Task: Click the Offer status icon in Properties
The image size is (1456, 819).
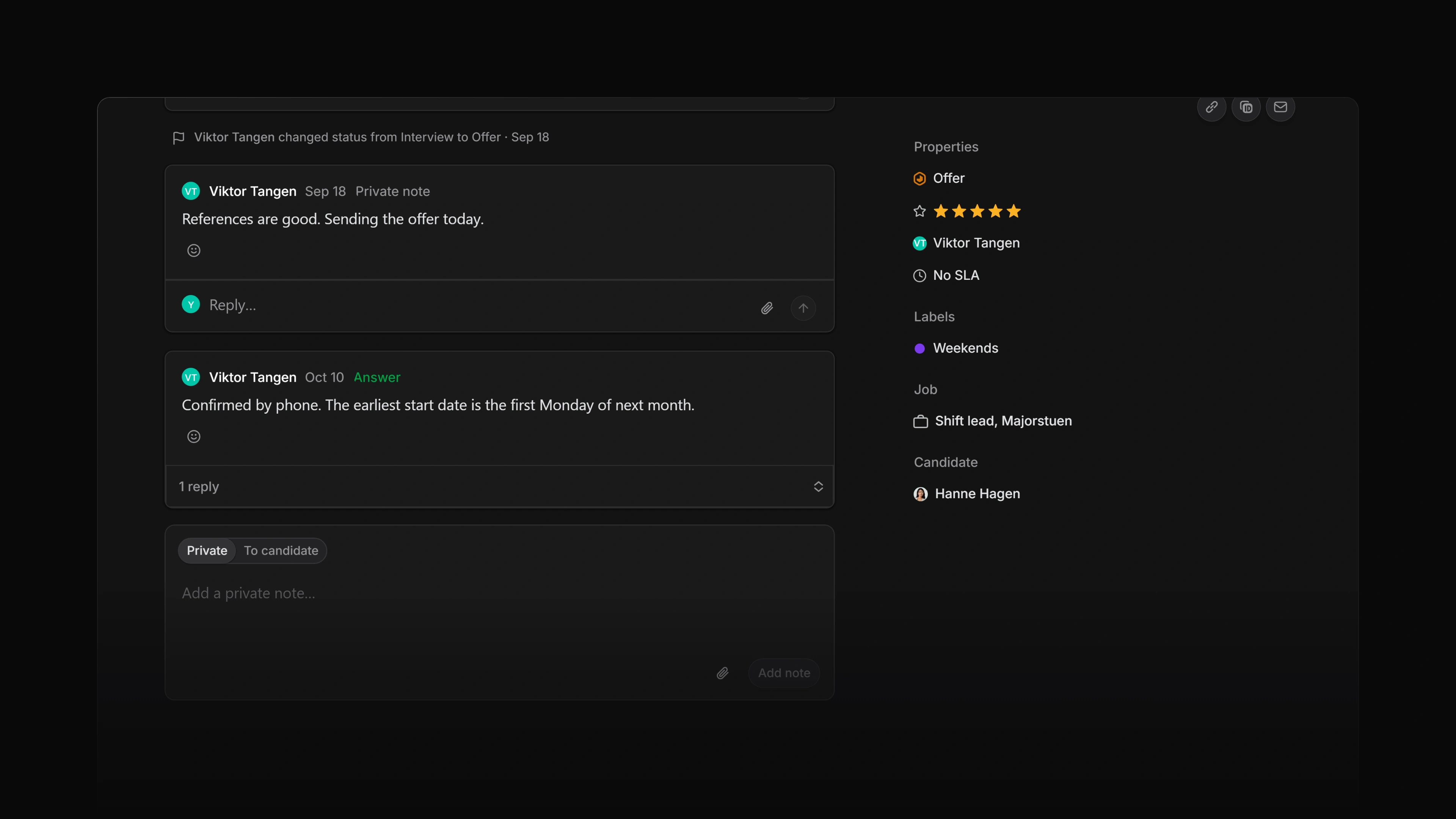Action: coord(919,179)
